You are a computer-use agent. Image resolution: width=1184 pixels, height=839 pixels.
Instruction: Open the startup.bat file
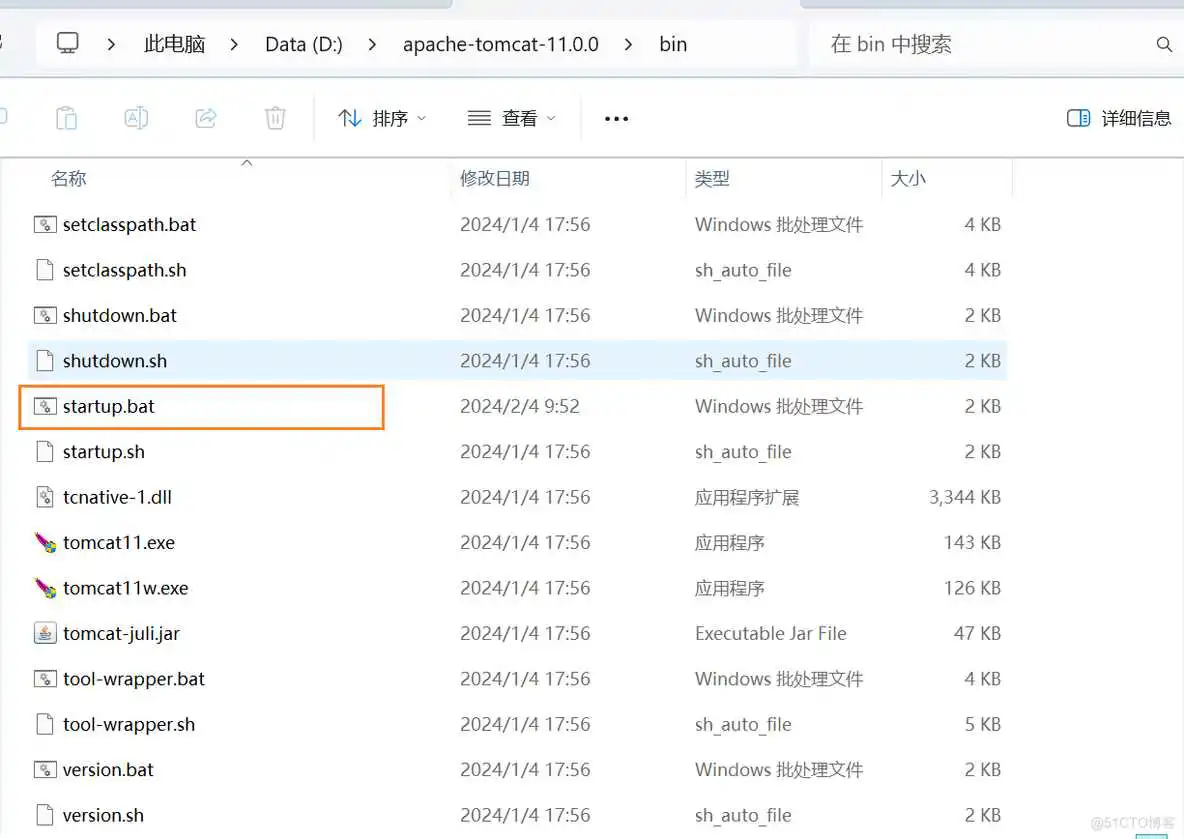pyautogui.click(x=110, y=406)
